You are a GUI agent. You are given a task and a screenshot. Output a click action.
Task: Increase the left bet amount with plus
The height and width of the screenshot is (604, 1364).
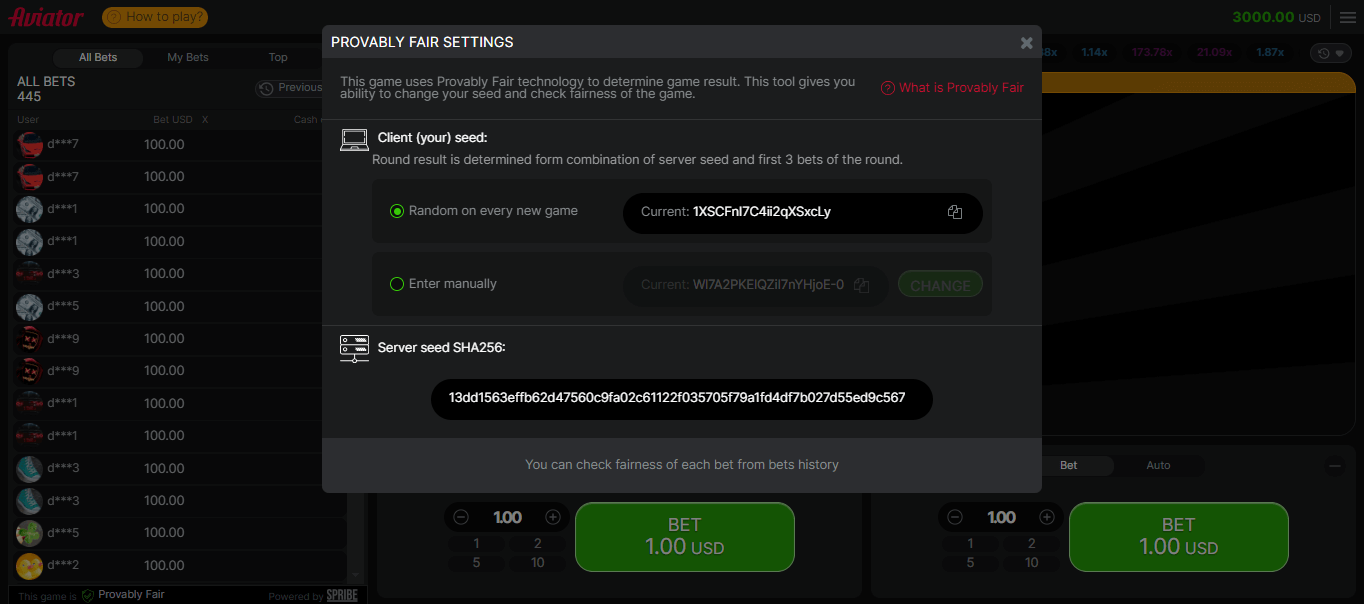tap(553, 517)
